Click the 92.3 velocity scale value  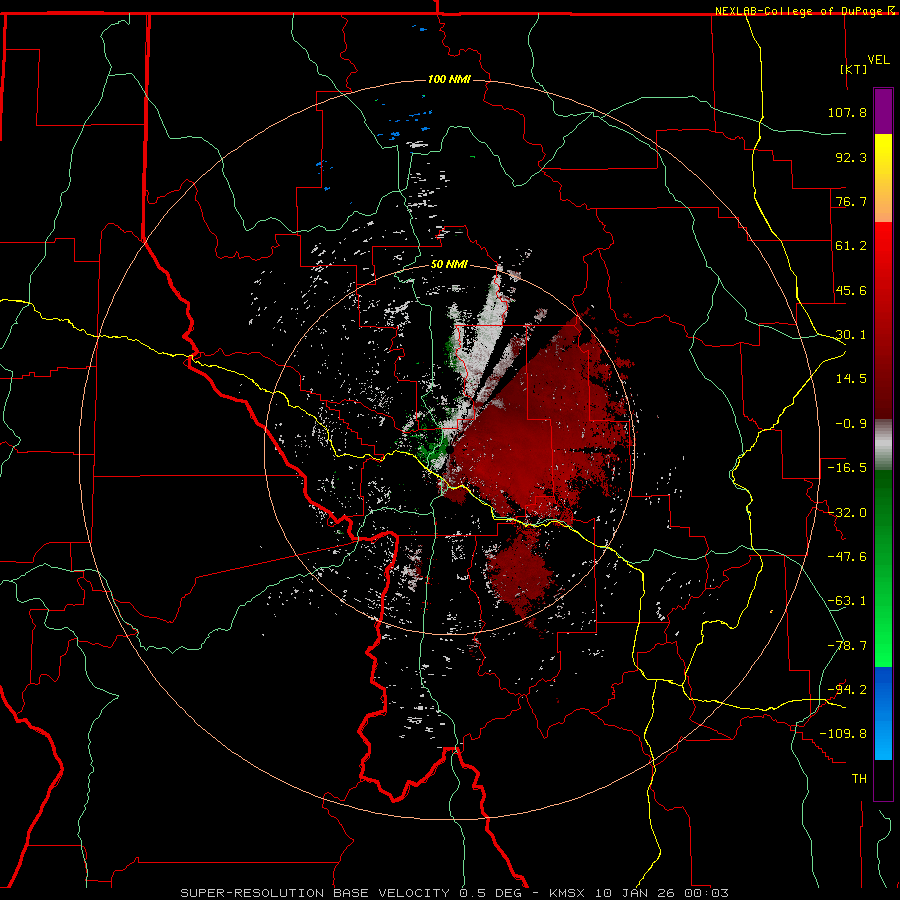click(x=851, y=157)
